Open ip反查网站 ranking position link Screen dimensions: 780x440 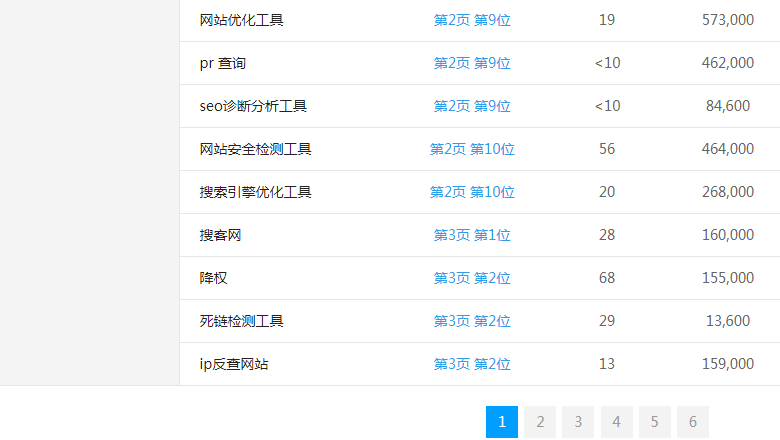(472, 364)
